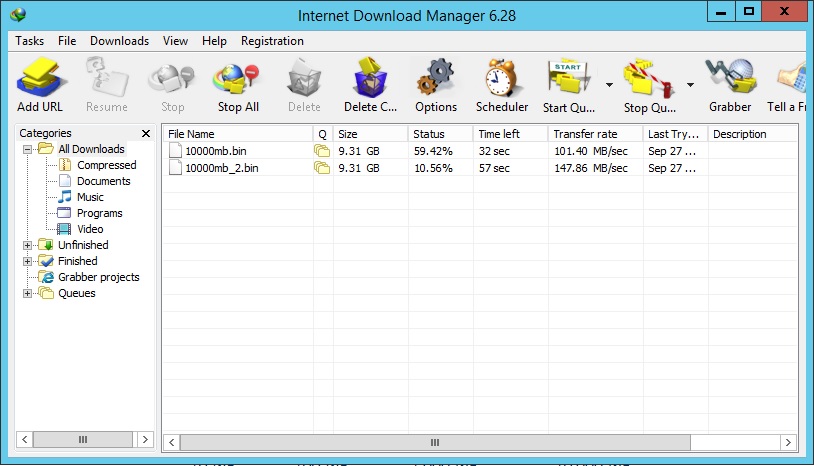This screenshot has height=466, width=814.
Task: Expand the Queues tree node
Action: click(x=28, y=293)
